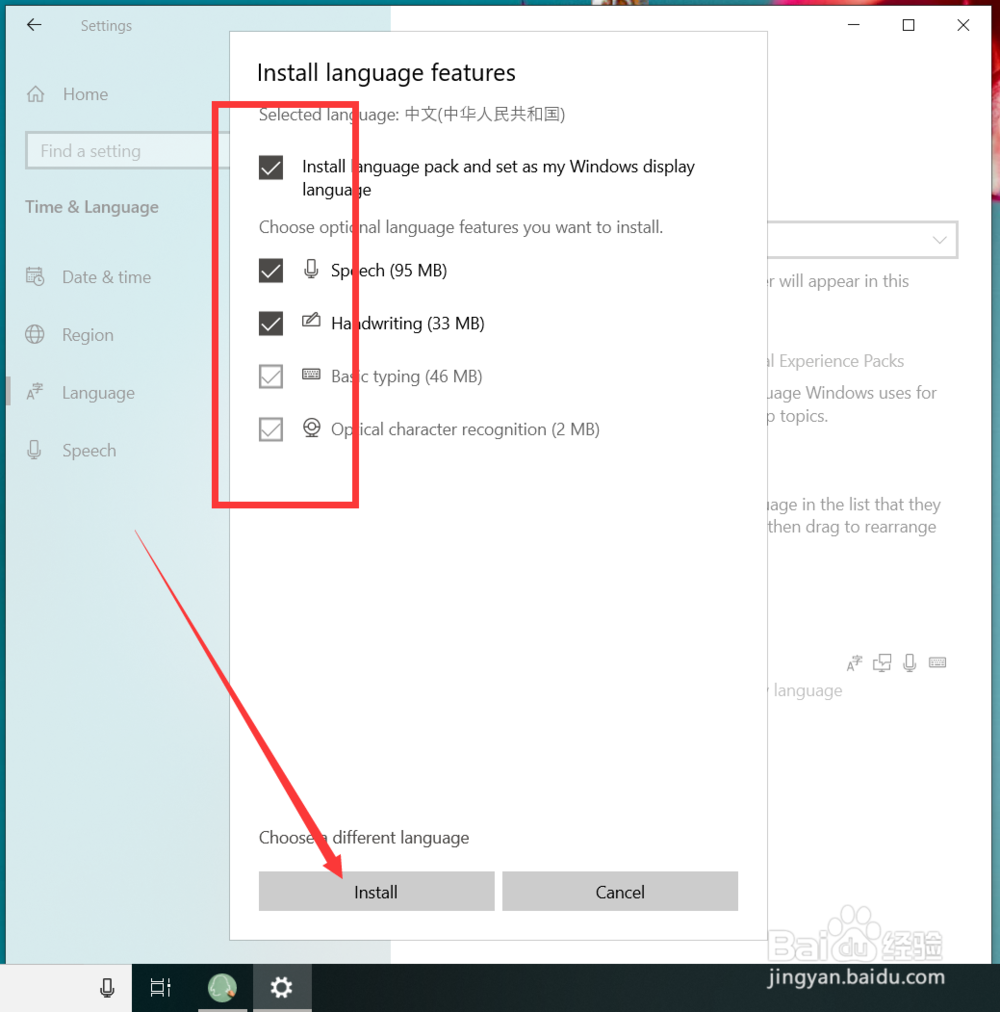Toggle the Handwriting (33 MB) checkbox

(271, 323)
